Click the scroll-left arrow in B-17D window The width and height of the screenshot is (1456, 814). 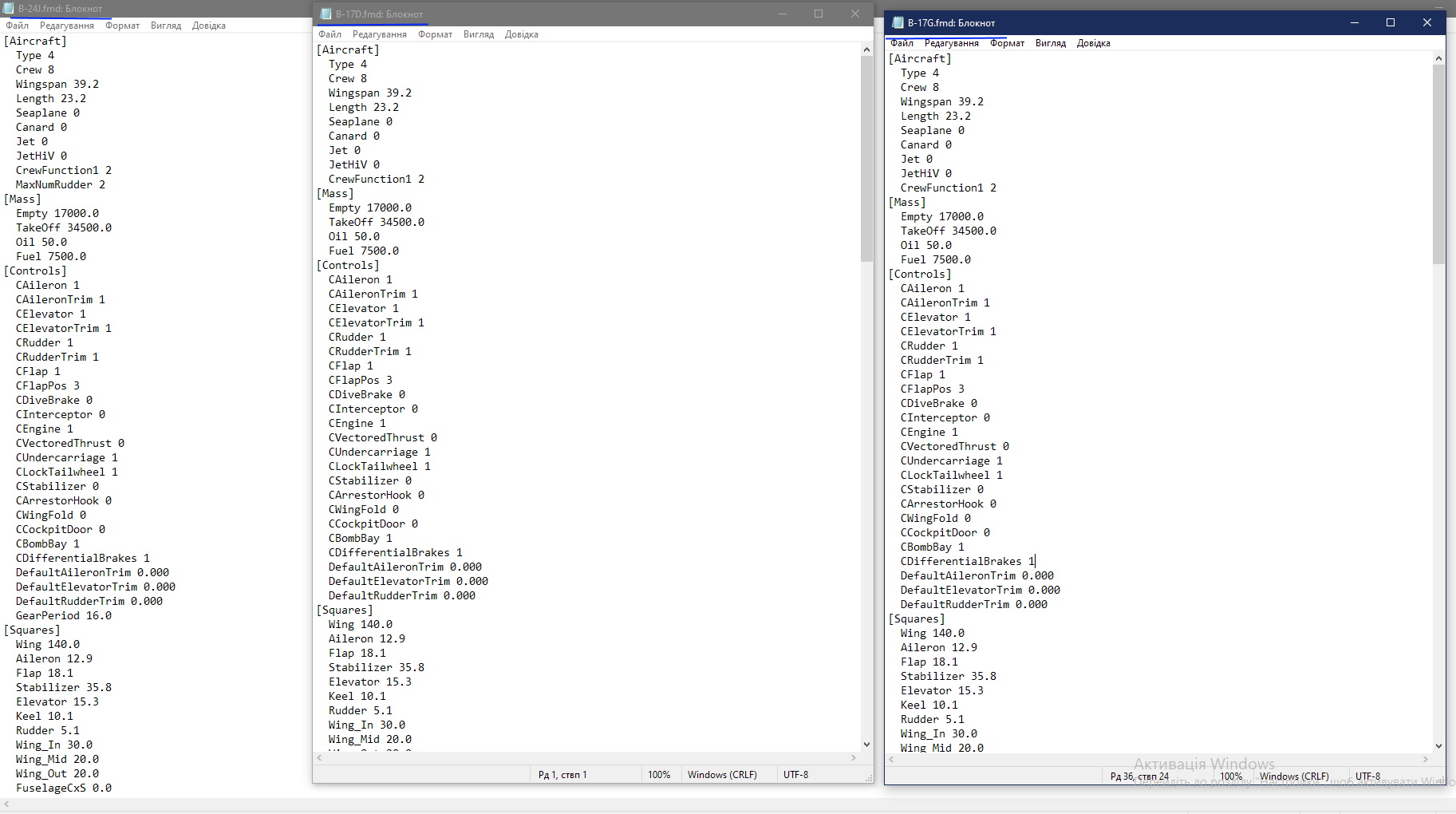pyautogui.click(x=319, y=757)
